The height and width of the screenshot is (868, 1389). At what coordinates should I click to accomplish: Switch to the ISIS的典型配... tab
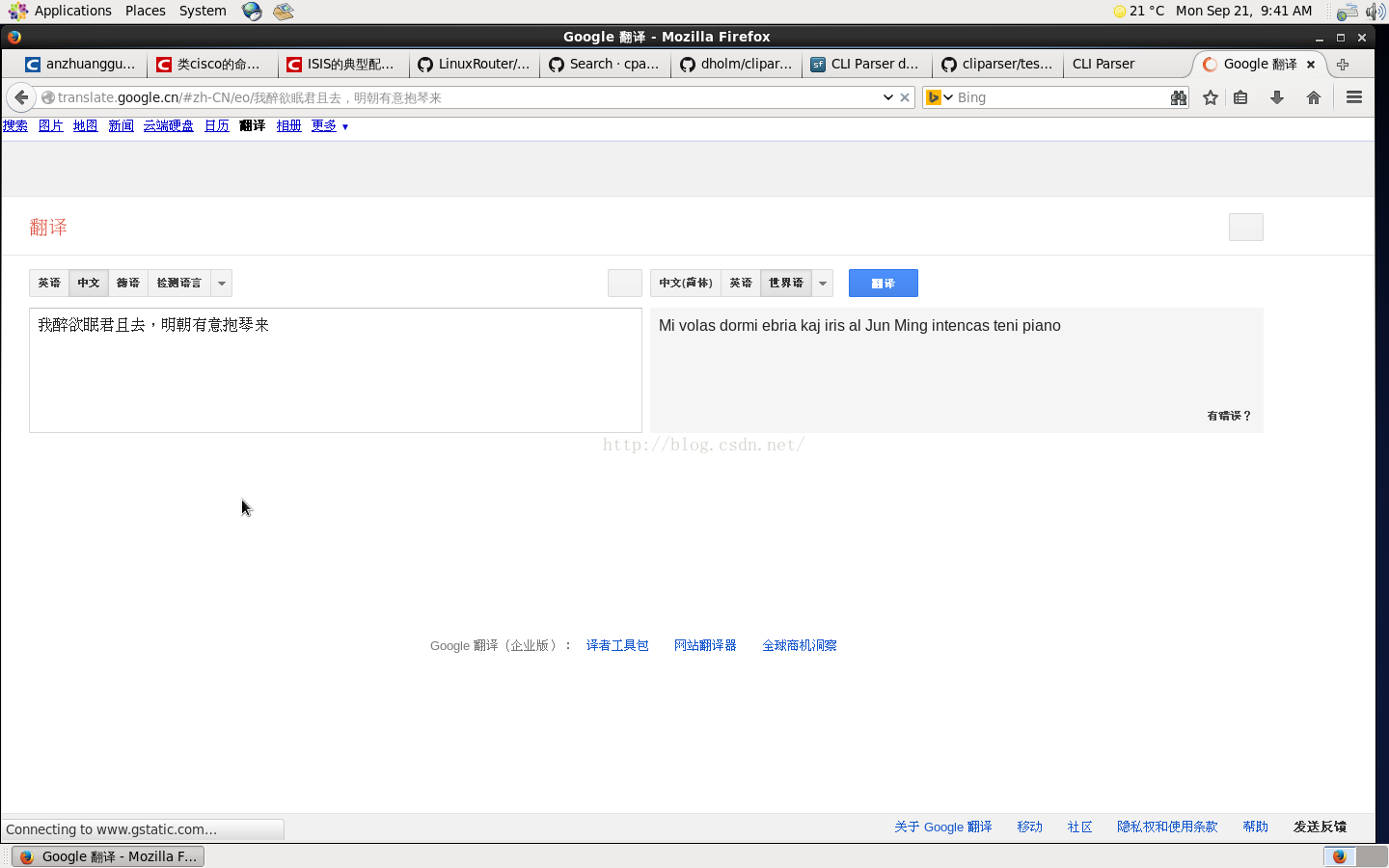(343, 65)
